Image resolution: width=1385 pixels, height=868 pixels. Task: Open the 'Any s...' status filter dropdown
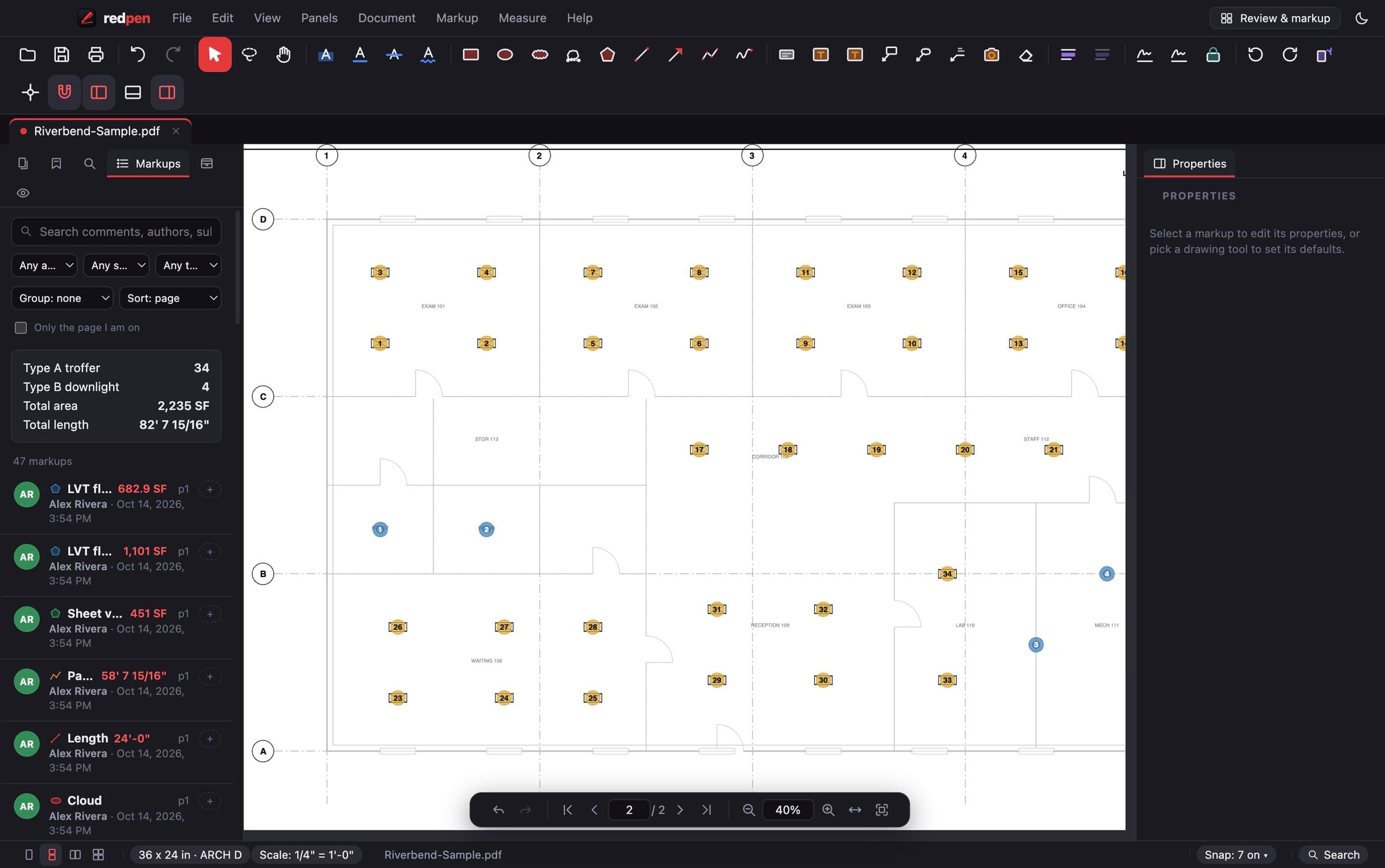pyautogui.click(x=117, y=265)
